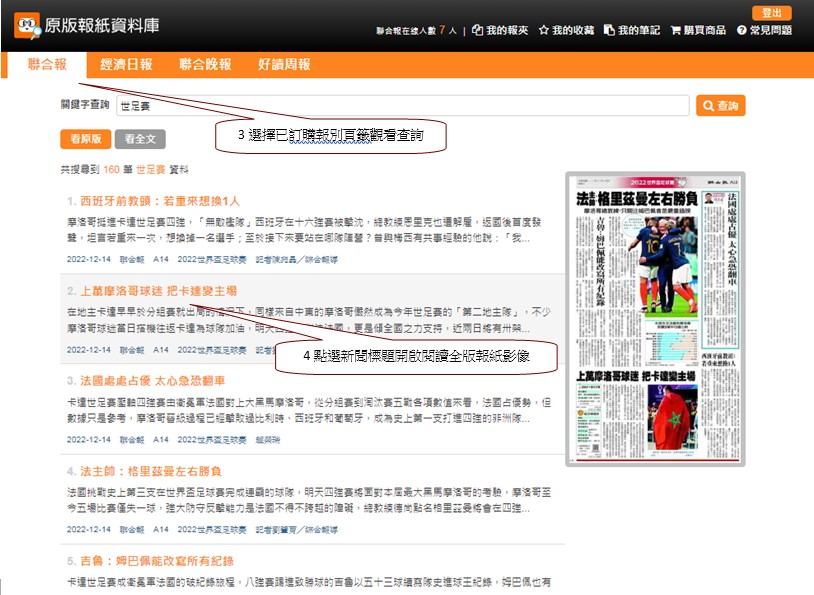Viewport: 814px width, 595px height.
Task: Open 我的筆記 link text
Action: 639,30
